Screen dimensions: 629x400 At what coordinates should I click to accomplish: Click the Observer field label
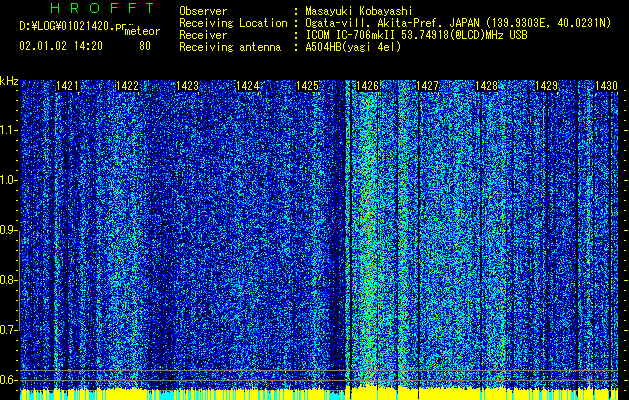(x=203, y=11)
